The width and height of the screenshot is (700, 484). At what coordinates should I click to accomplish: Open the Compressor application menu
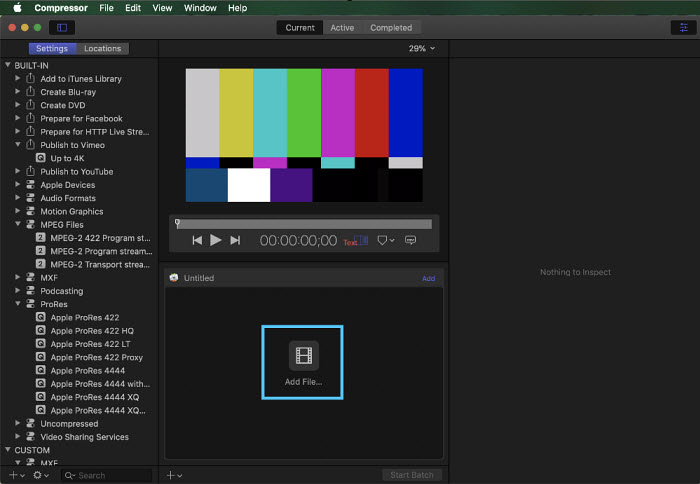click(x=61, y=8)
